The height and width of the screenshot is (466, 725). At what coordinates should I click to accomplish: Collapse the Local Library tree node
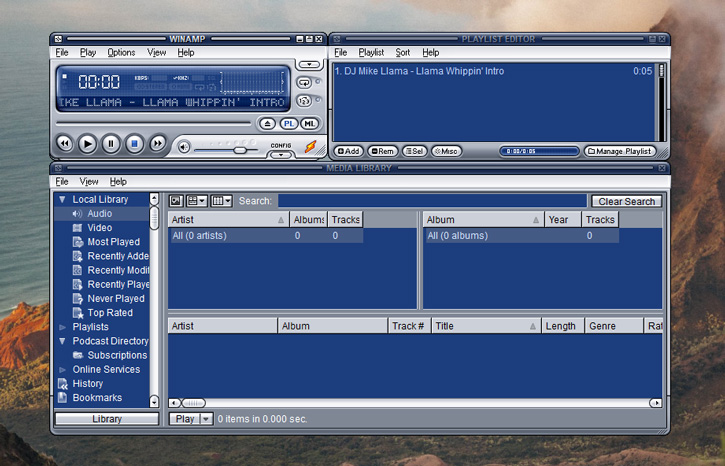pos(62,199)
